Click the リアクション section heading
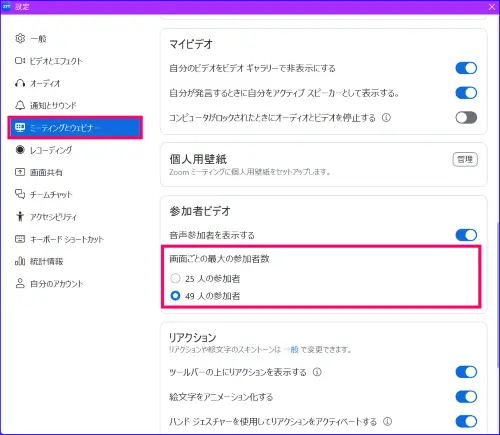Screen dimensions: 500x435 pos(192,337)
